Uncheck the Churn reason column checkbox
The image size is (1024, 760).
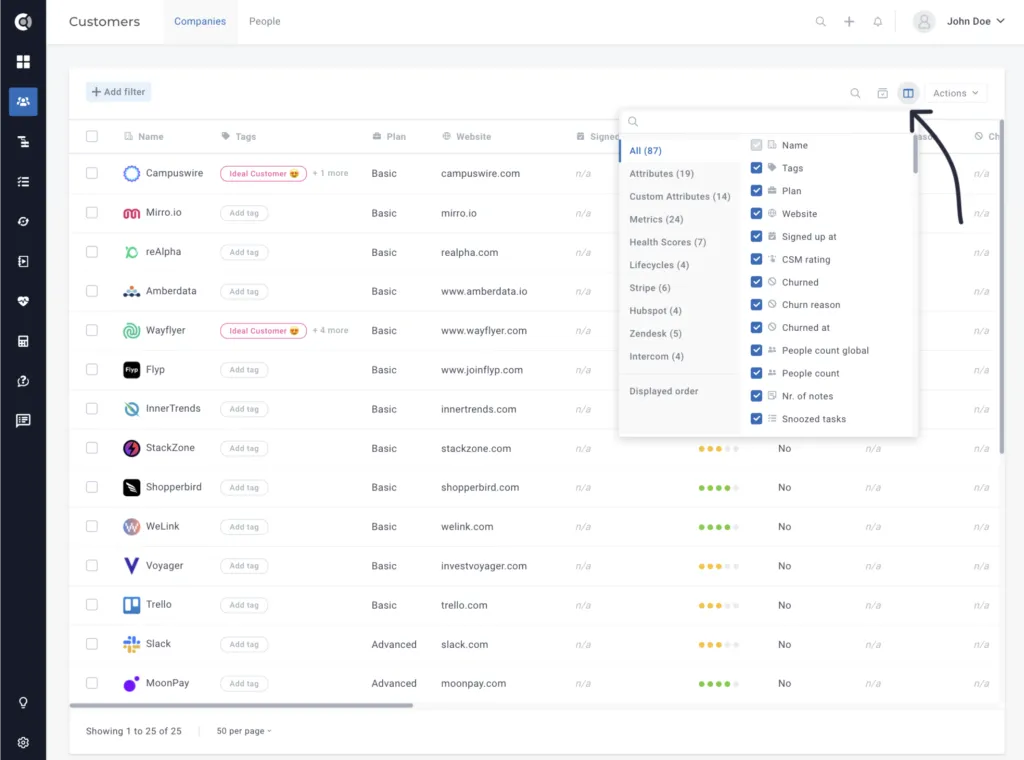pyautogui.click(x=756, y=304)
